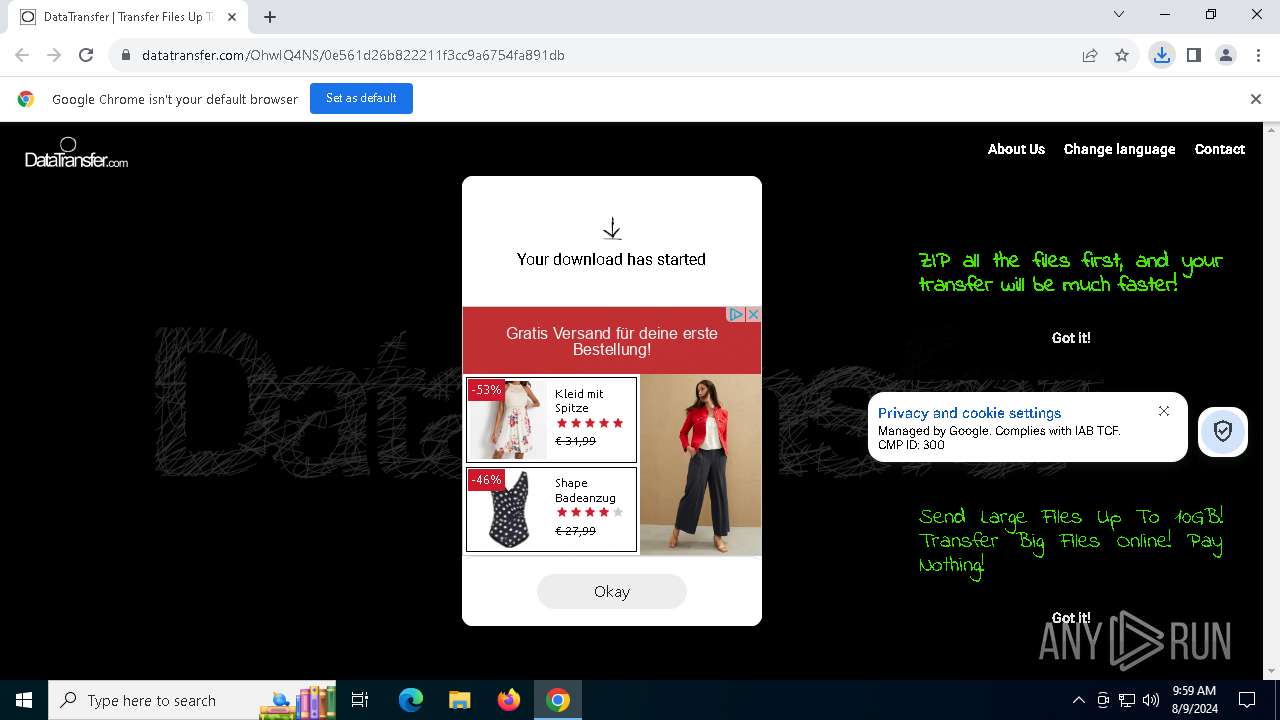1280x720 pixels.
Task: Dismiss the default browser info bar
Action: (1256, 99)
